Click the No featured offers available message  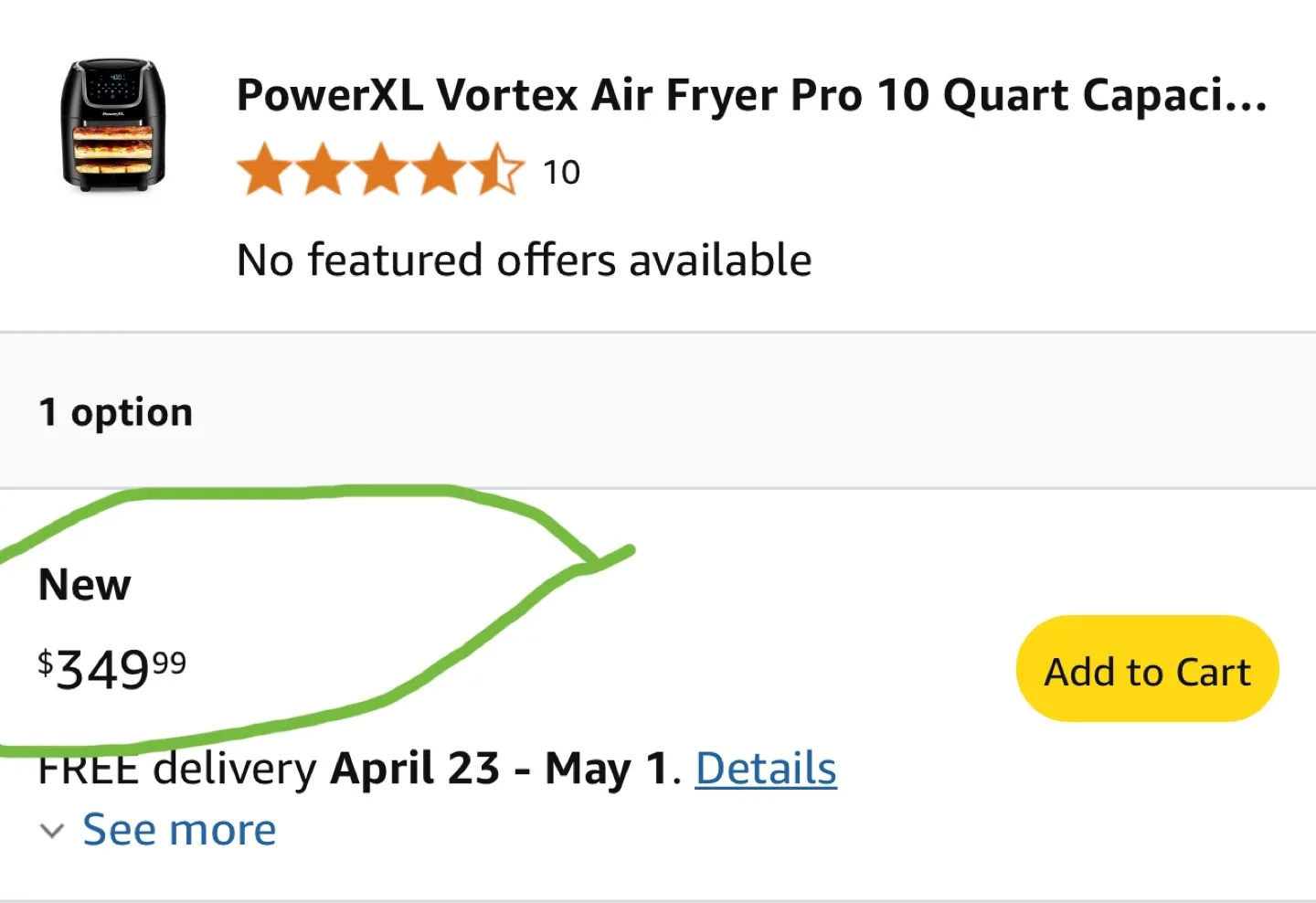coord(523,259)
